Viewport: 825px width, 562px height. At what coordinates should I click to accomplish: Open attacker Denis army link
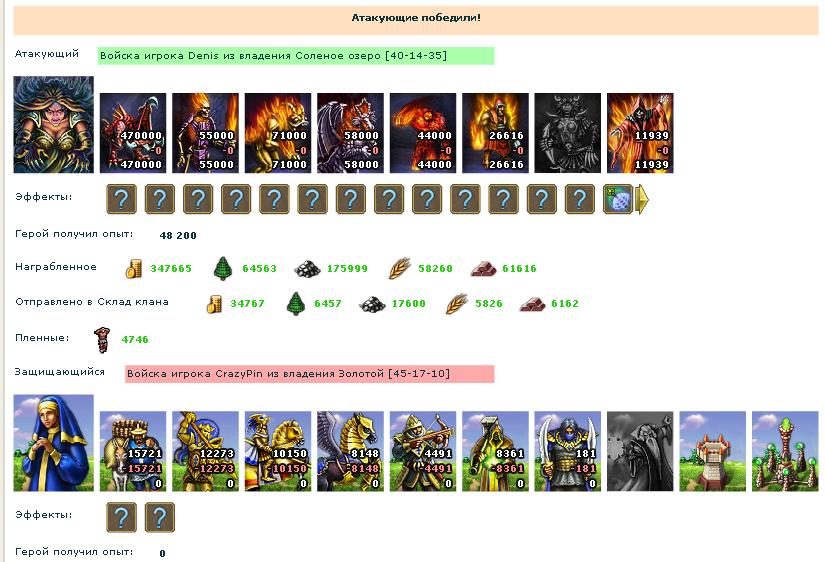pyautogui.click(x=274, y=56)
